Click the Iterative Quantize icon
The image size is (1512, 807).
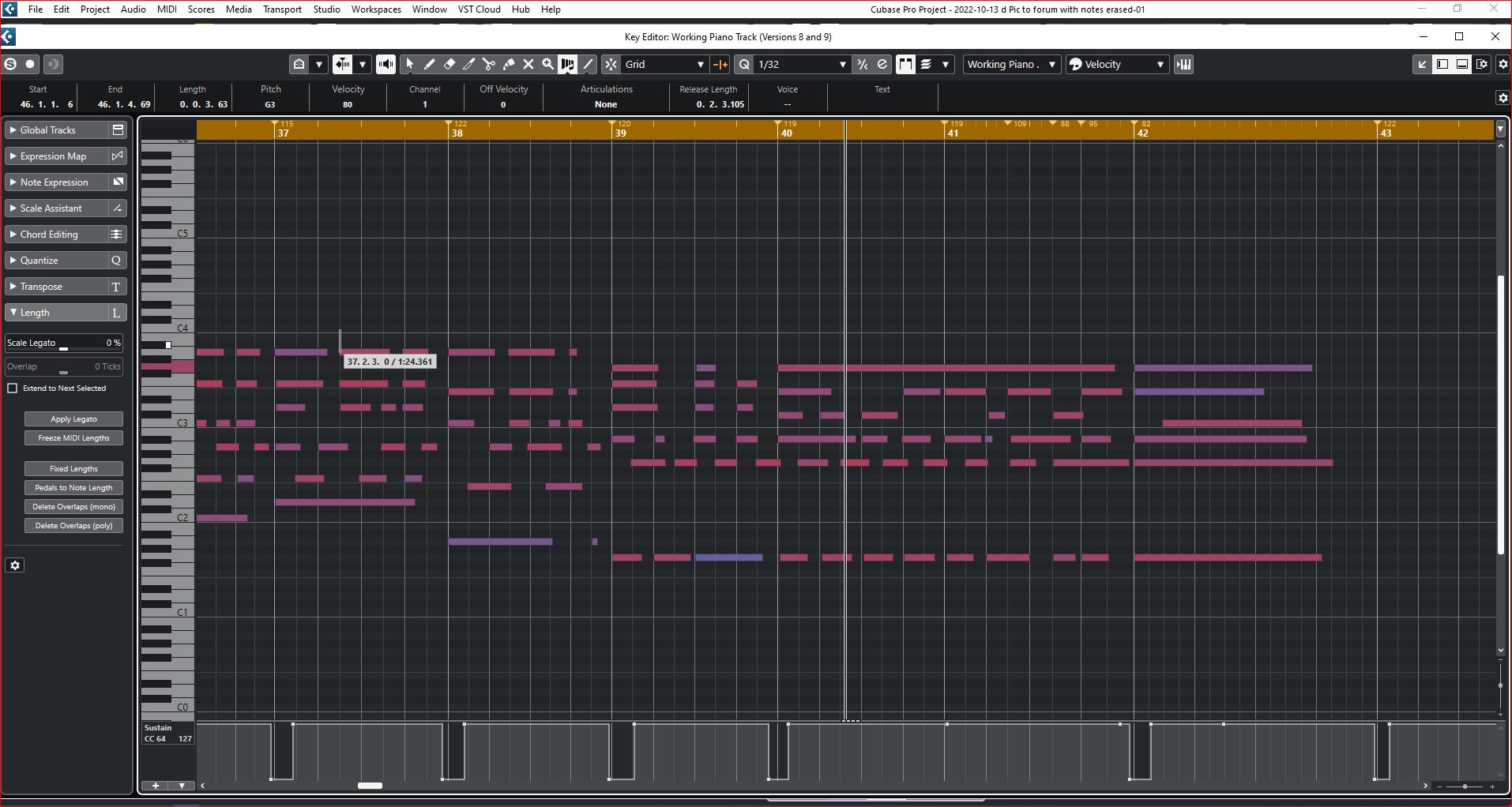click(863, 64)
